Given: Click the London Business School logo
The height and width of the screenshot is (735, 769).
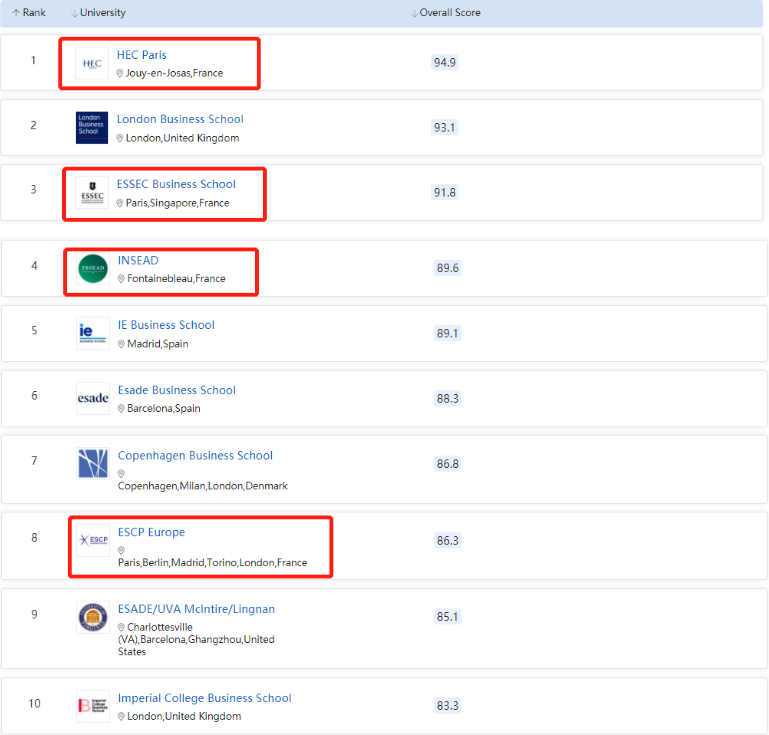Looking at the screenshot, I should click(x=92, y=127).
